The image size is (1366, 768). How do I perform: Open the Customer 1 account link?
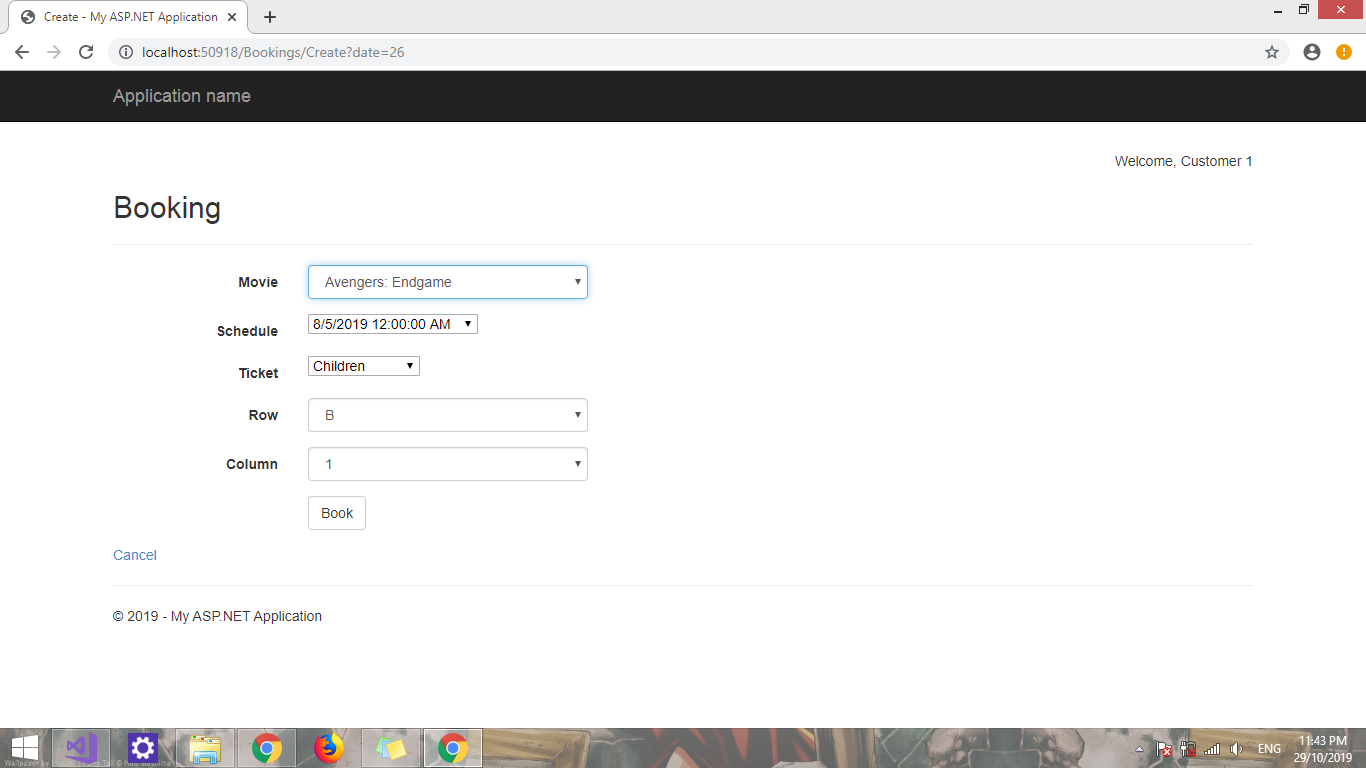pos(1217,161)
